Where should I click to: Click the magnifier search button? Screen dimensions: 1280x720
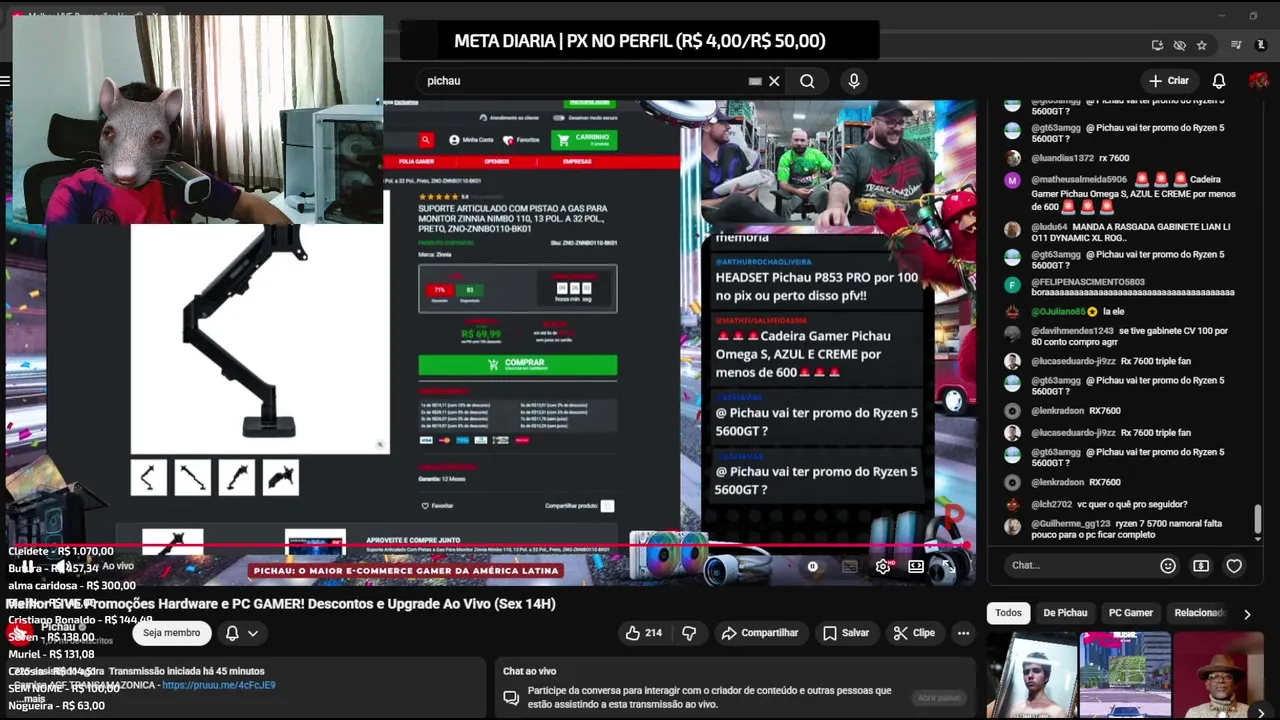[x=807, y=81]
